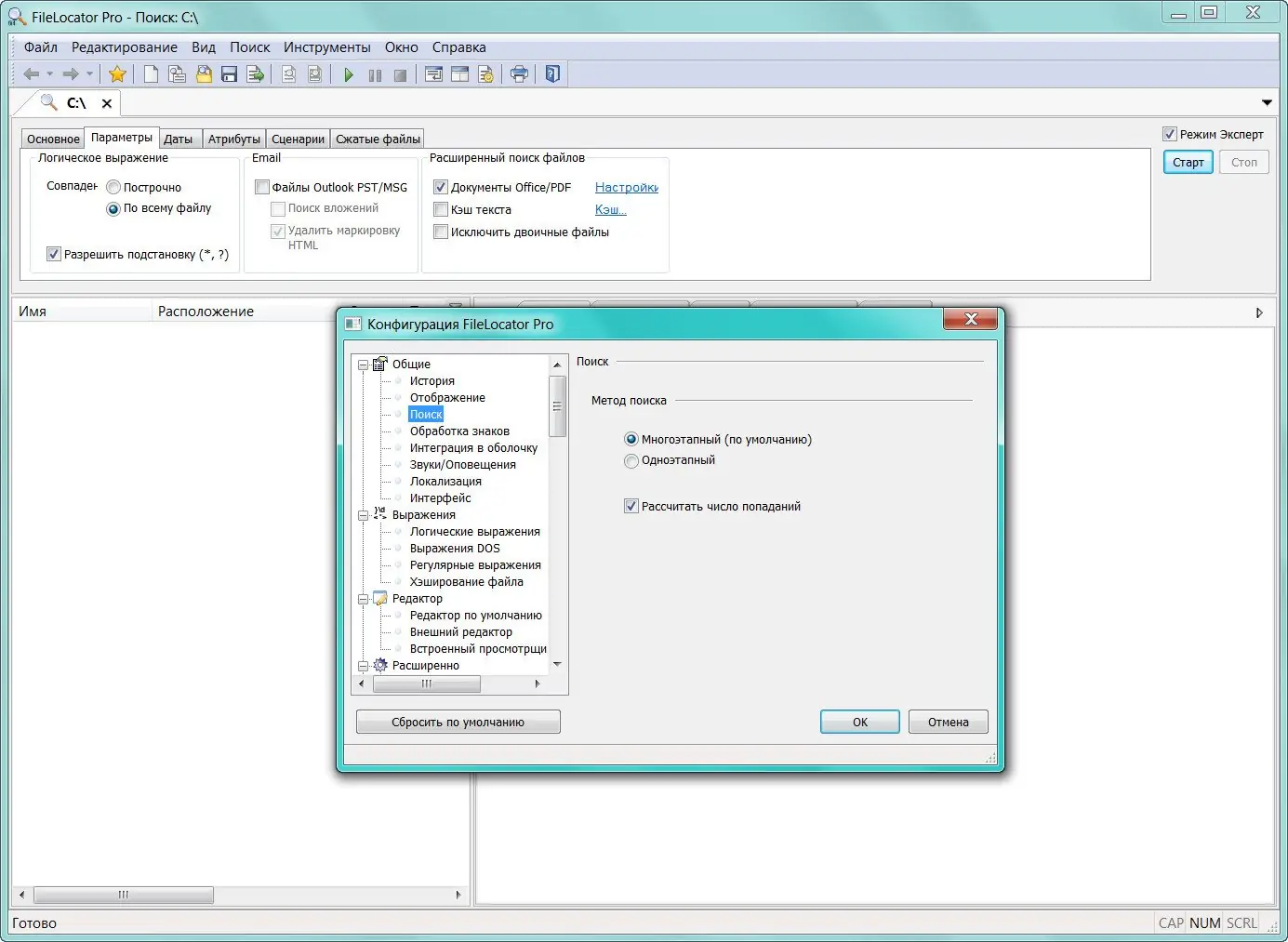The image size is (1288, 942).
Task: Click the Отмена button
Action: [949, 722]
